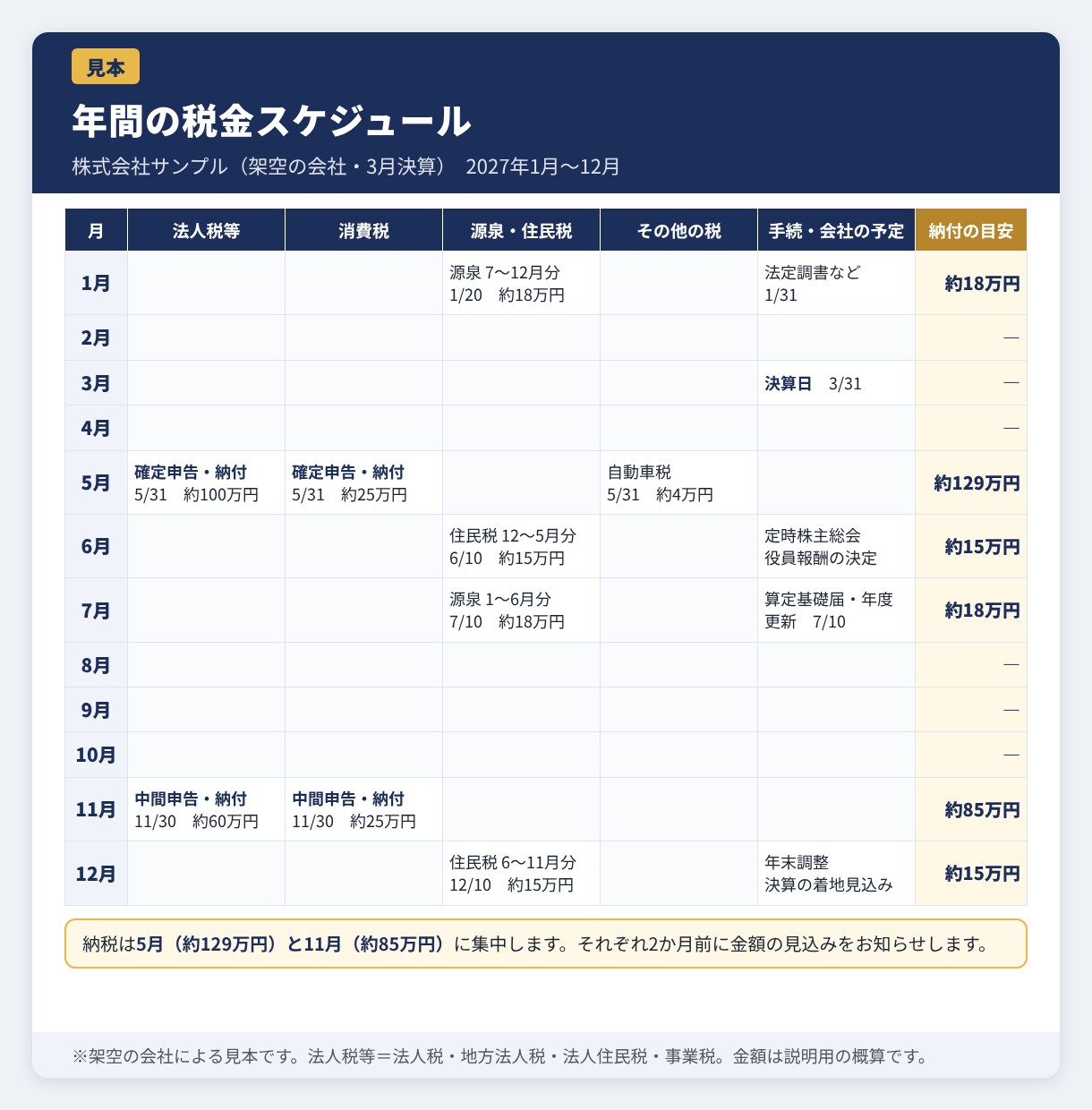Click 算定基礎届・年度更新 7/10 cell
1092x1110 pixels.
pyautogui.click(x=836, y=610)
